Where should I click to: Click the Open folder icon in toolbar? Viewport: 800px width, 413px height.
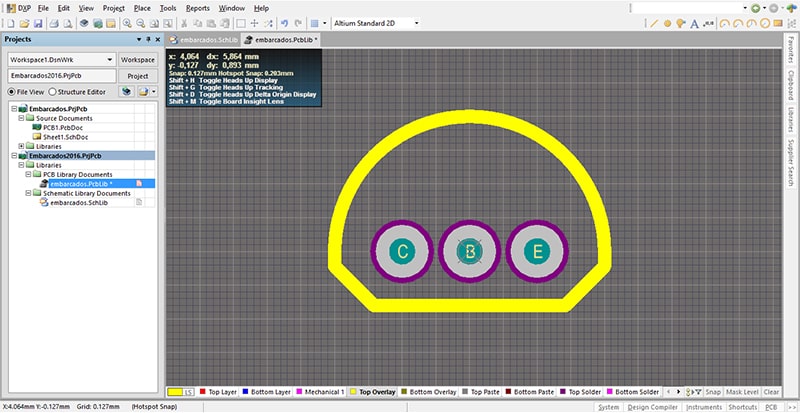coord(22,22)
